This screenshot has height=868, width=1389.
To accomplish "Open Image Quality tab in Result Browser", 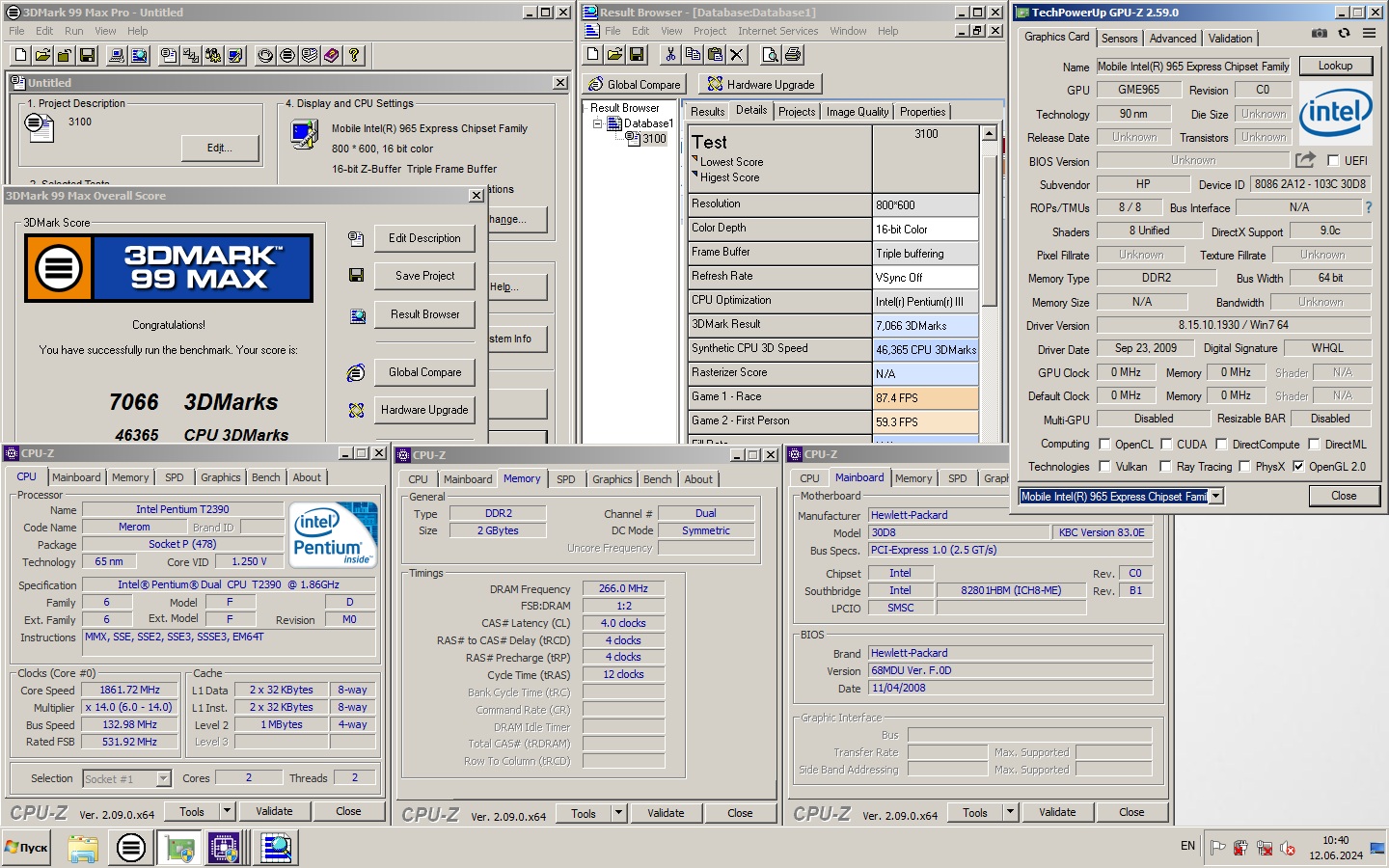I will click(858, 112).
